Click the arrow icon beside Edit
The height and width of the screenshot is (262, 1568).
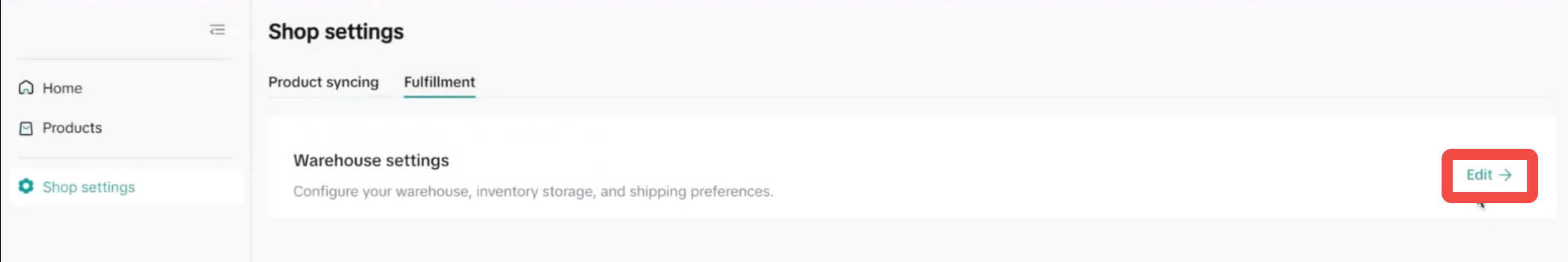[1505, 175]
